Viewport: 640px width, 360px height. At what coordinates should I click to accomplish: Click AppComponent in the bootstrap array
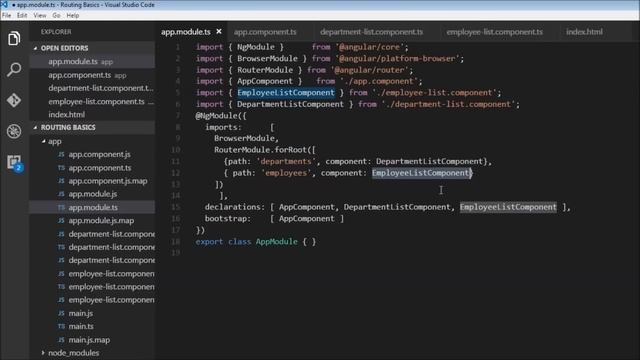click(307, 219)
